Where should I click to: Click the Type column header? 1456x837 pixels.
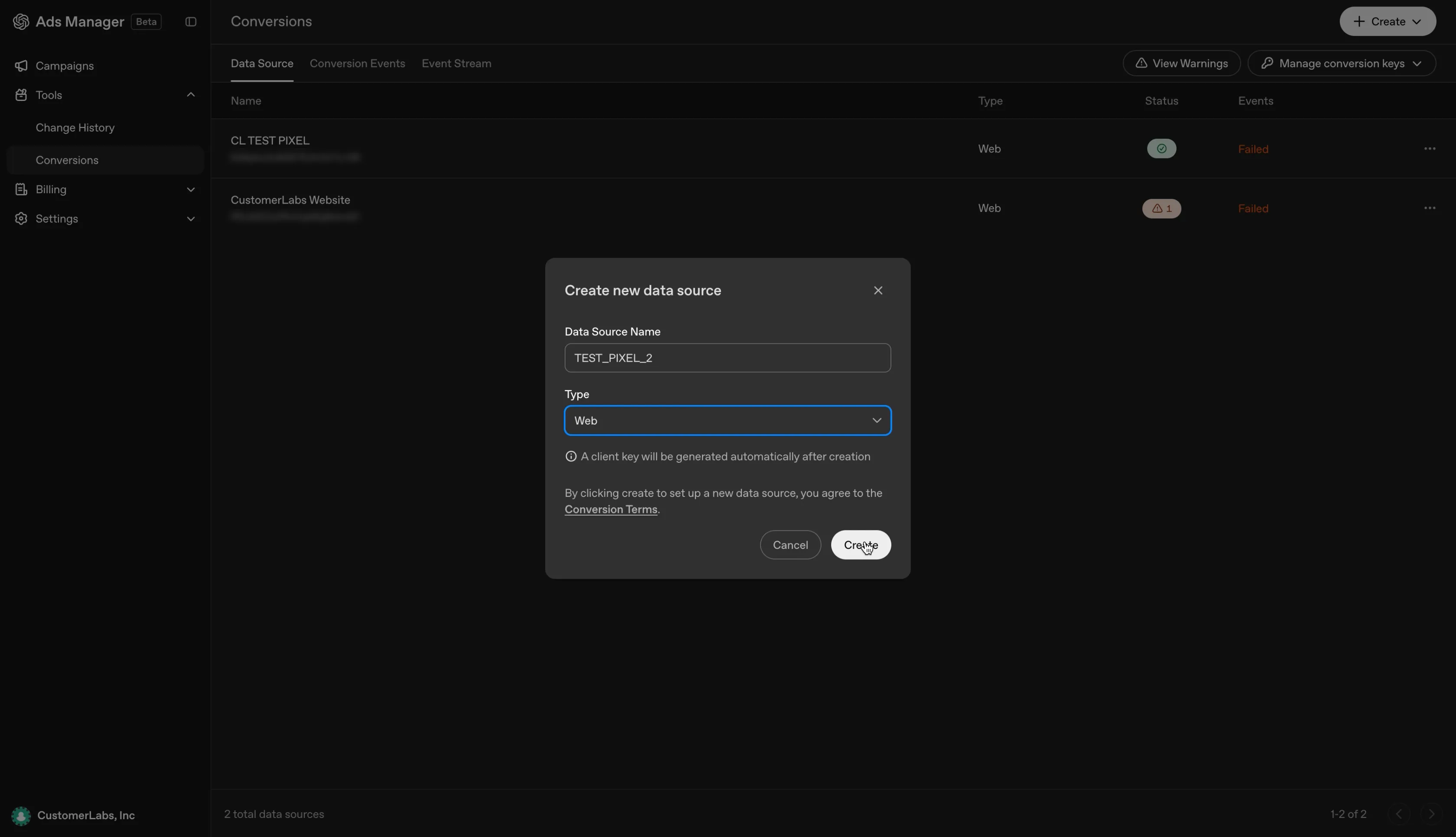pos(991,101)
